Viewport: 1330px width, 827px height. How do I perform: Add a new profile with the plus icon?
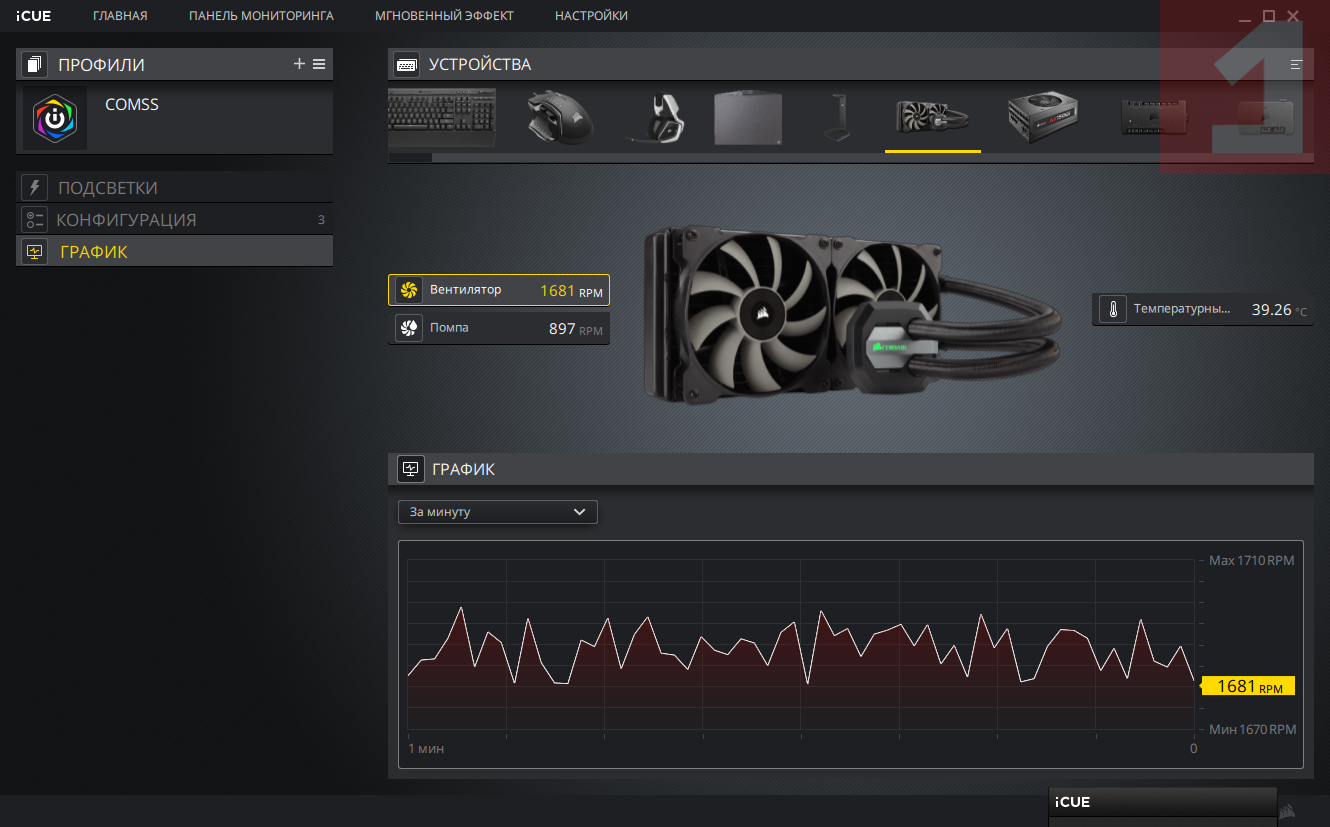(299, 64)
